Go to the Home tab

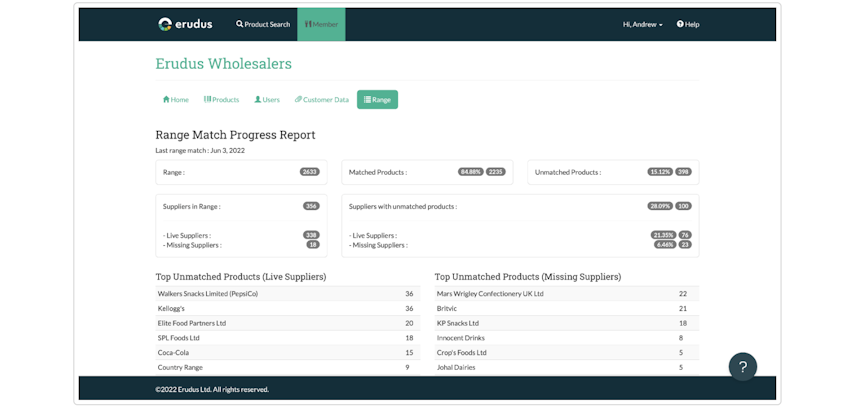point(176,100)
